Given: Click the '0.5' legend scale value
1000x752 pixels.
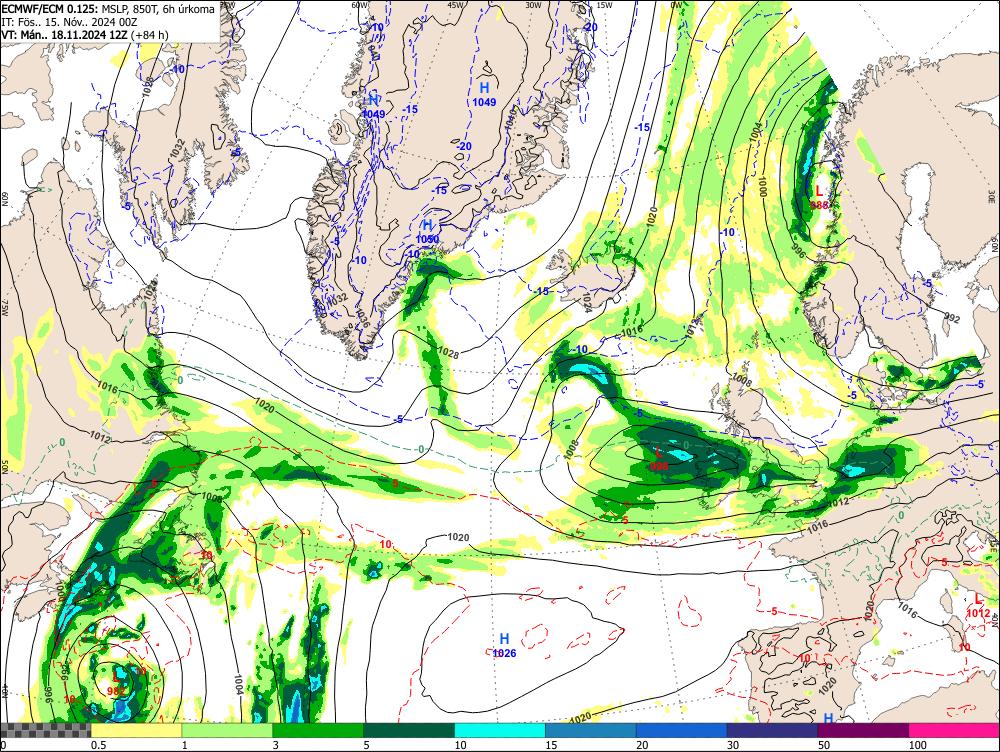Looking at the screenshot, I should pos(98,745).
